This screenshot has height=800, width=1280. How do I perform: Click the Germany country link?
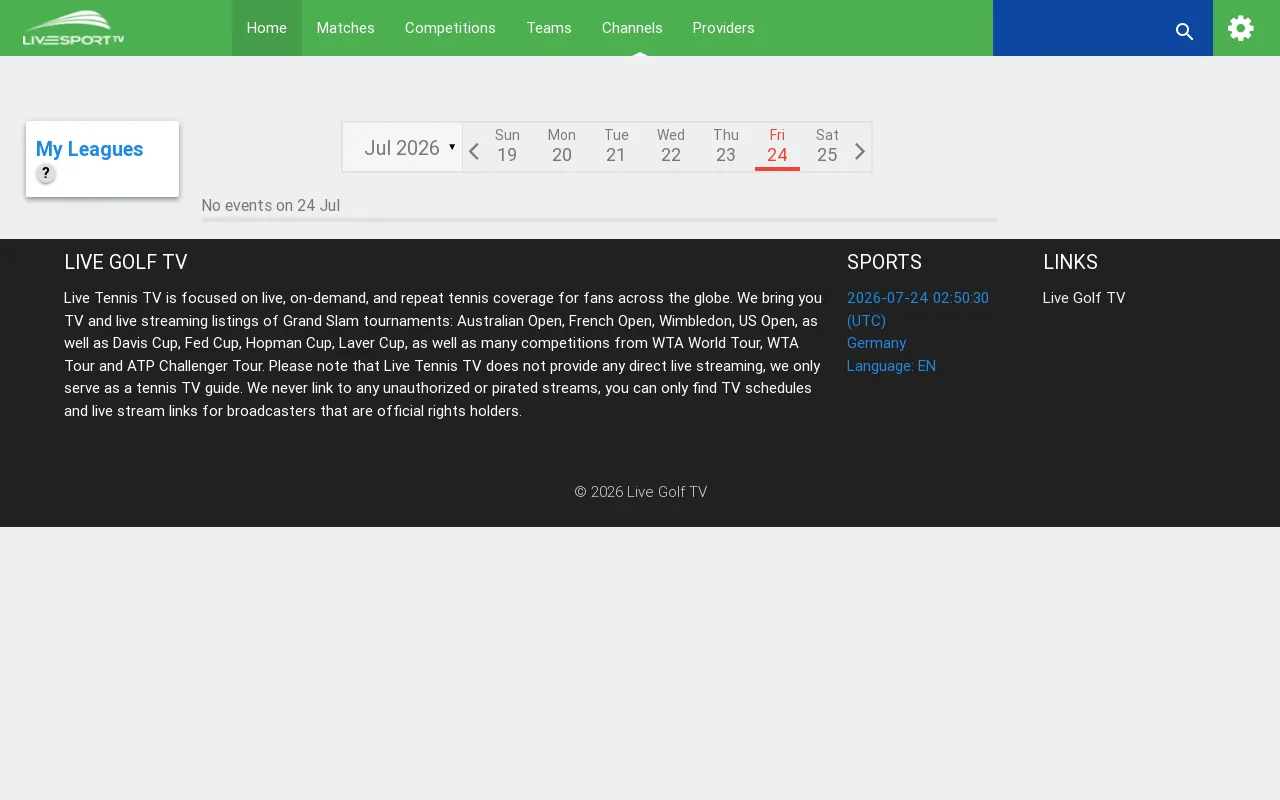877,343
